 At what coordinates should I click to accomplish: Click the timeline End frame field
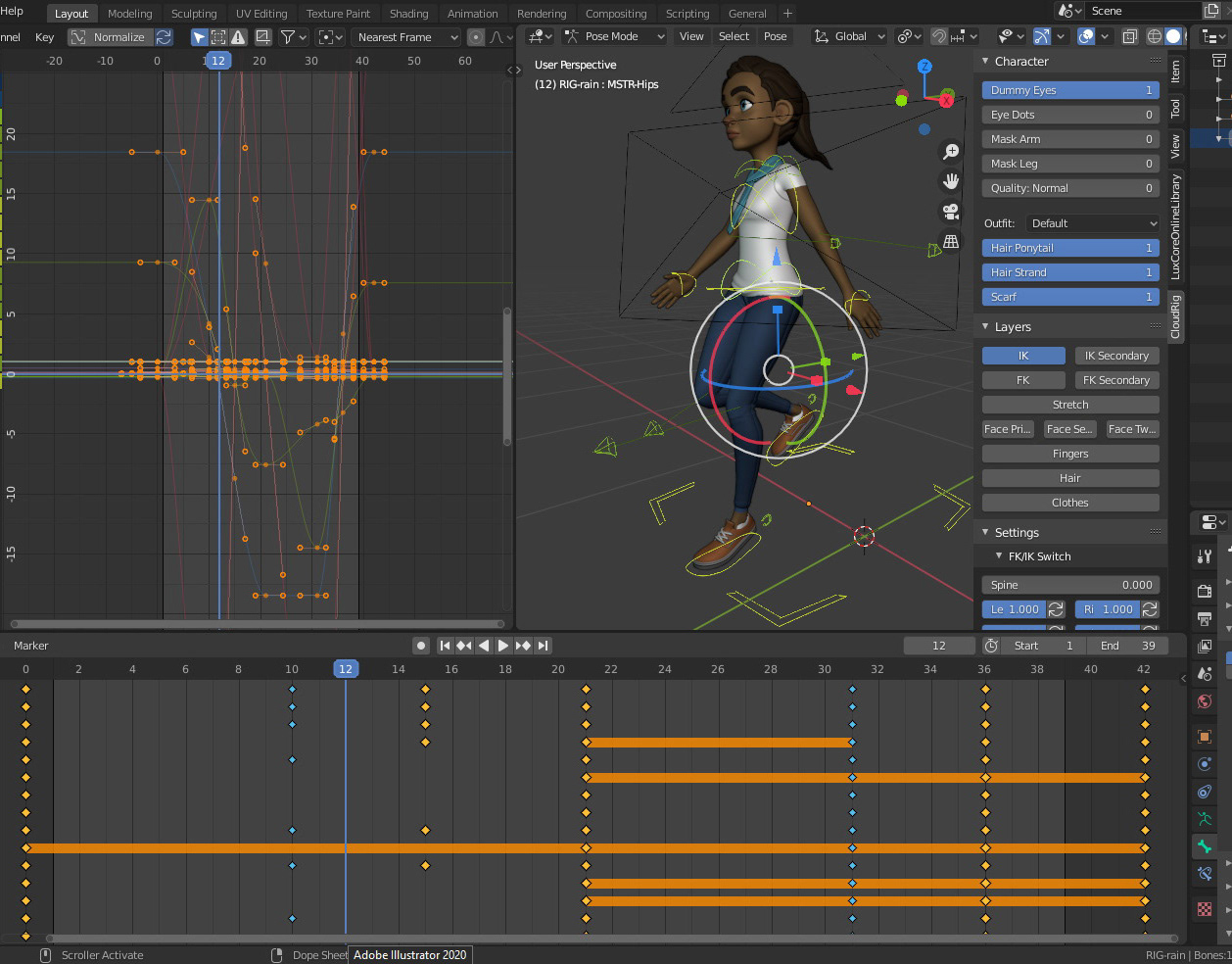point(1128,646)
